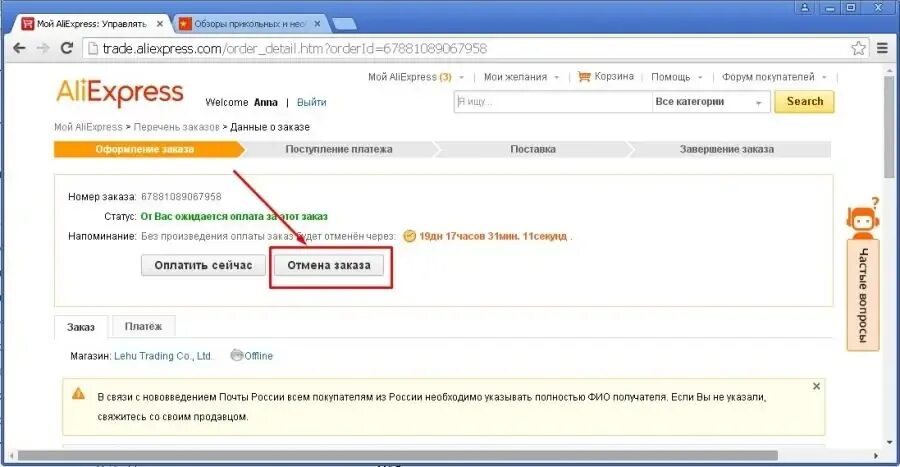Click the username Anna
This screenshot has width=900, height=467.
[x=266, y=103]
